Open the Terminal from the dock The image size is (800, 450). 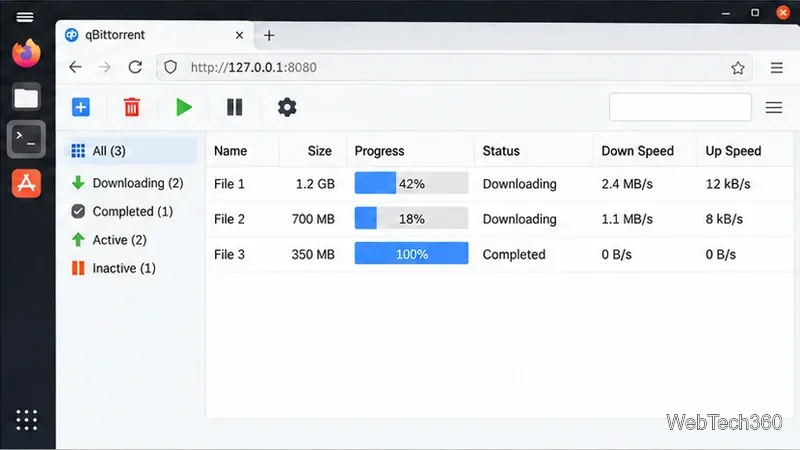[x=26, y=139]
